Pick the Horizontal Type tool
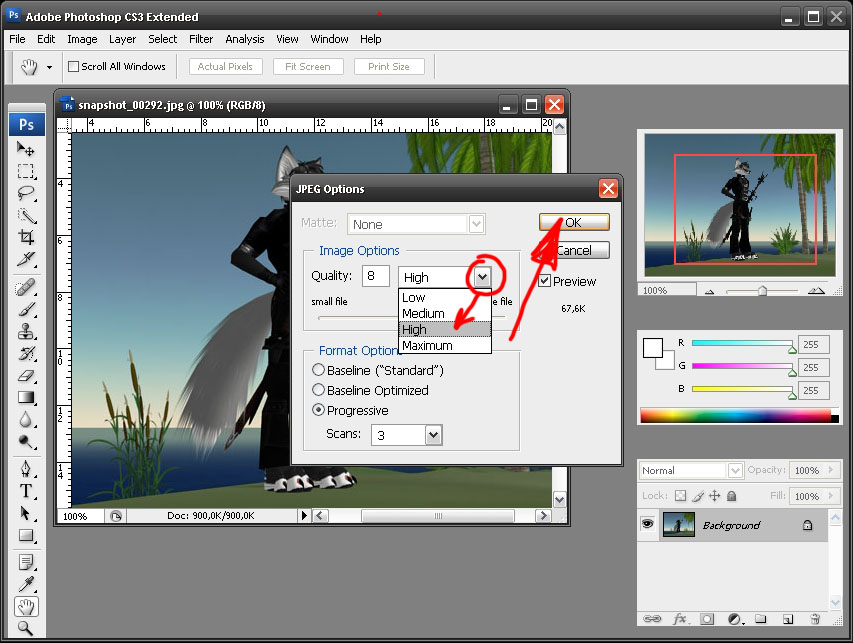The width and height of the screenshot is (853, 643). point(26,491)
